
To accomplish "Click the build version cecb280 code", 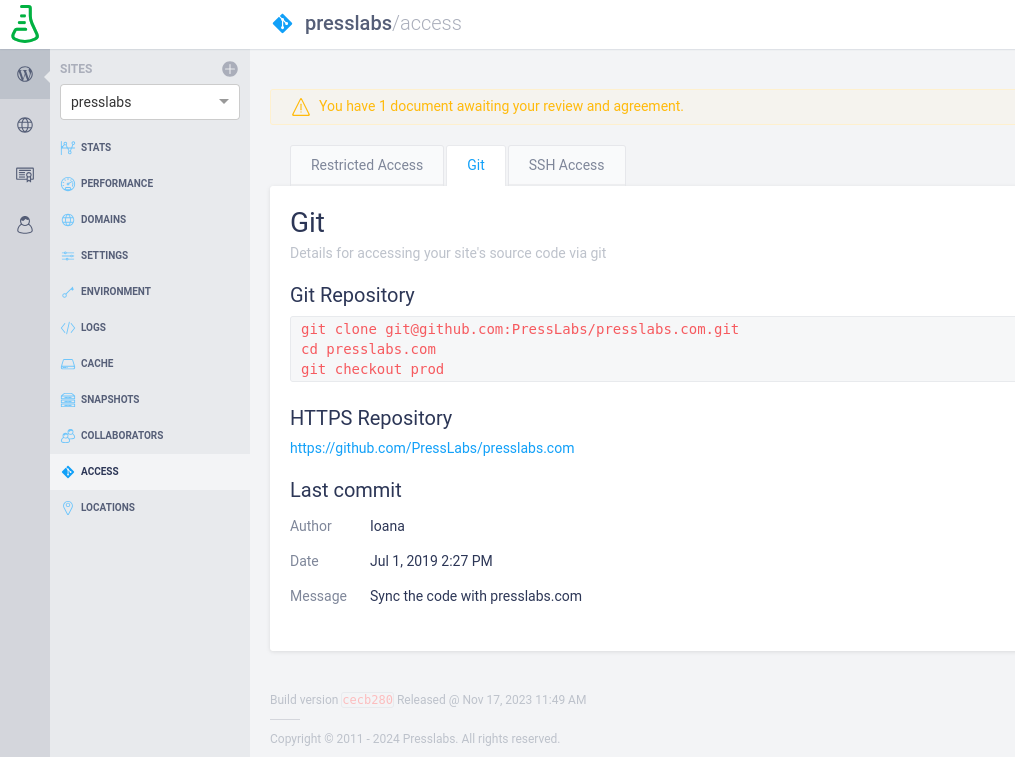I will tap(367, 700).
